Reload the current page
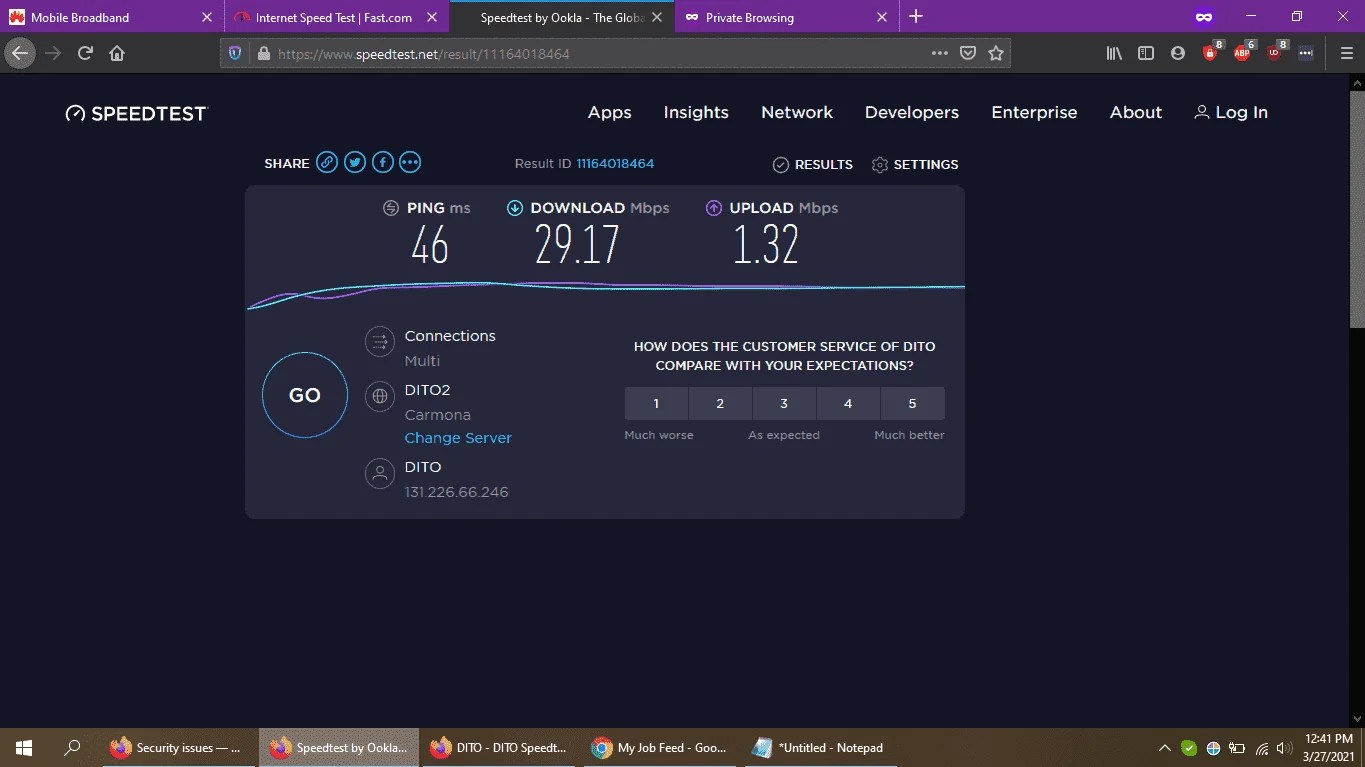This screenshot has width=1365, height=767. (85, 53)
